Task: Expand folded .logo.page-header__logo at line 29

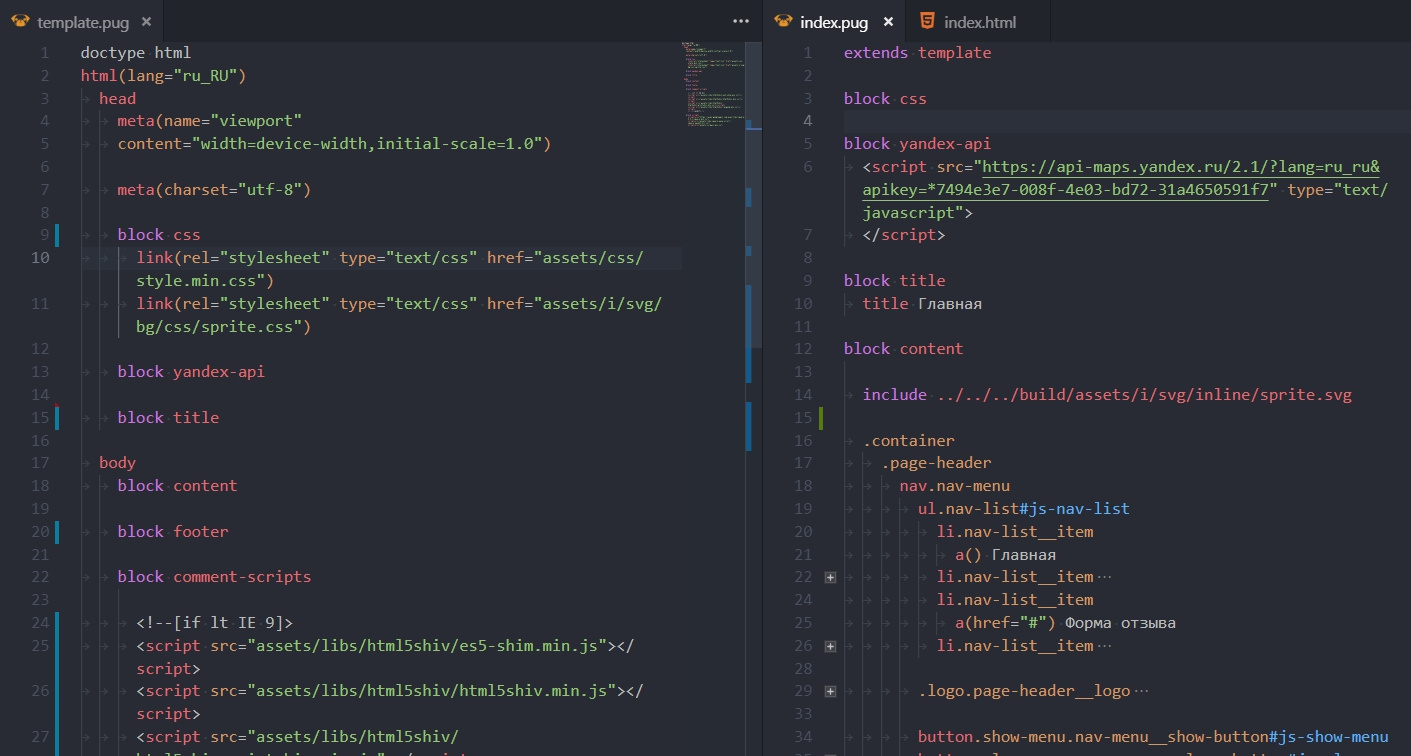Action: [x=829, y=691]
